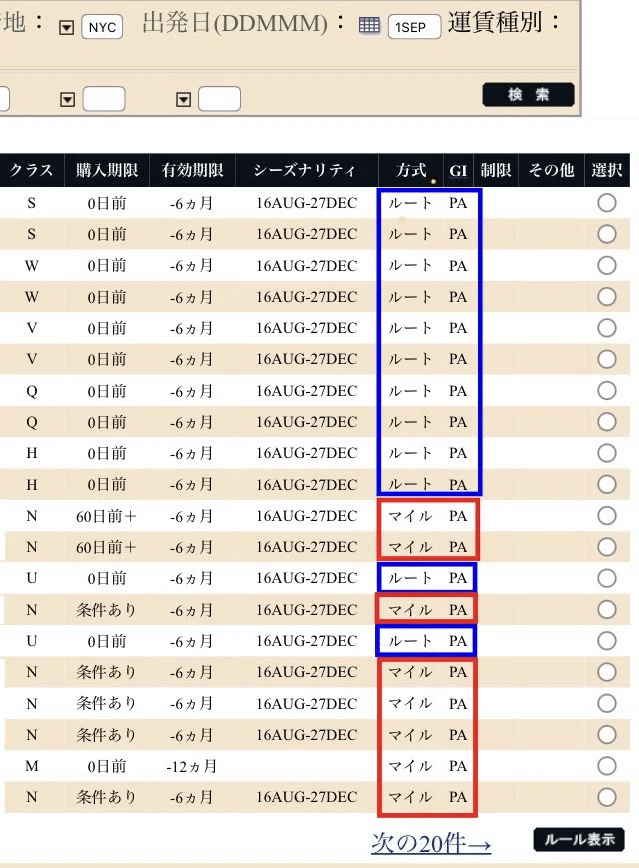Select radio button for second U class row
This screenshot has height=868, width=639.
tap(607, 640)
